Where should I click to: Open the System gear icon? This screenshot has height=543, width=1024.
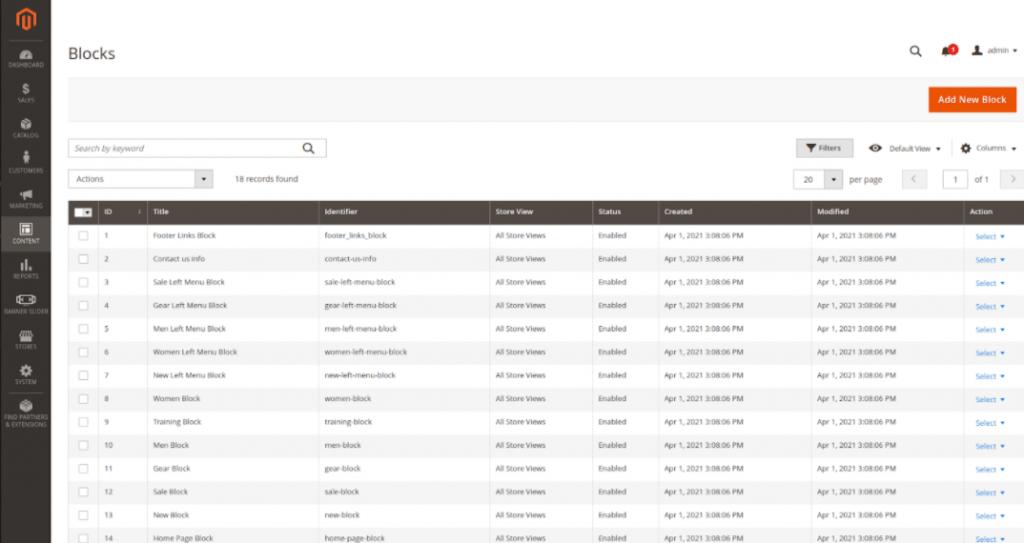click(x=25, y=374)
